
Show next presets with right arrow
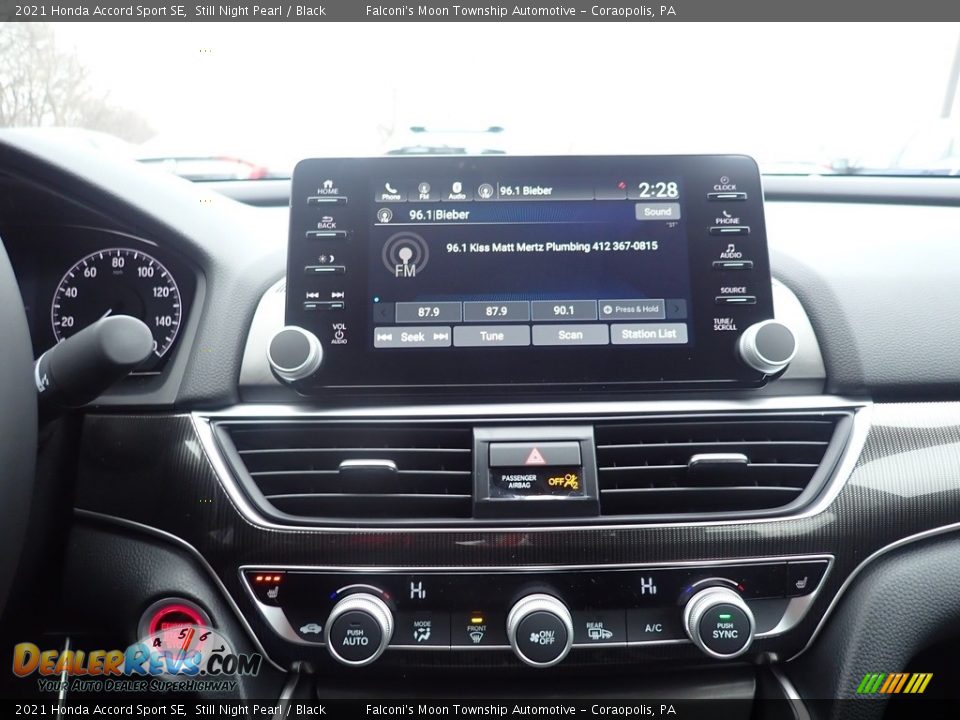(677, 309)
